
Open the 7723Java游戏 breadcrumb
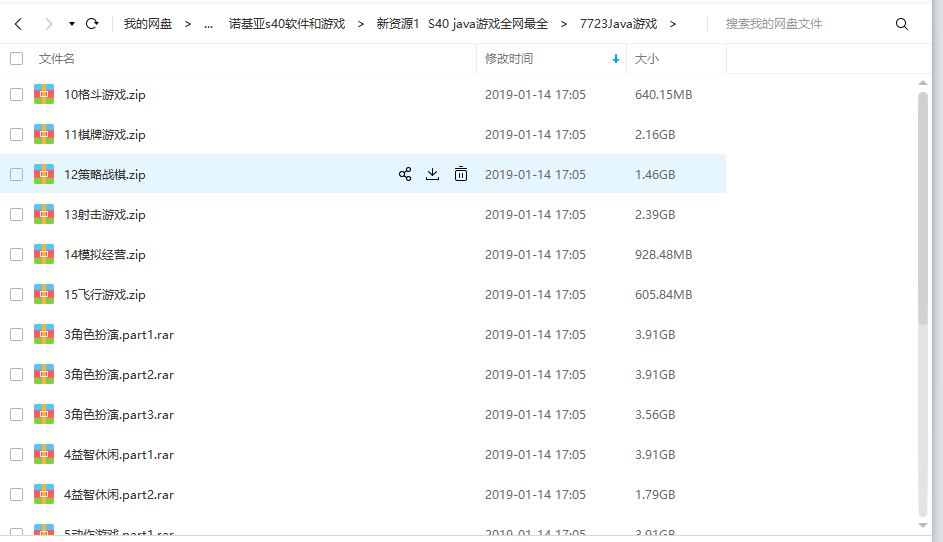[618, 24]
